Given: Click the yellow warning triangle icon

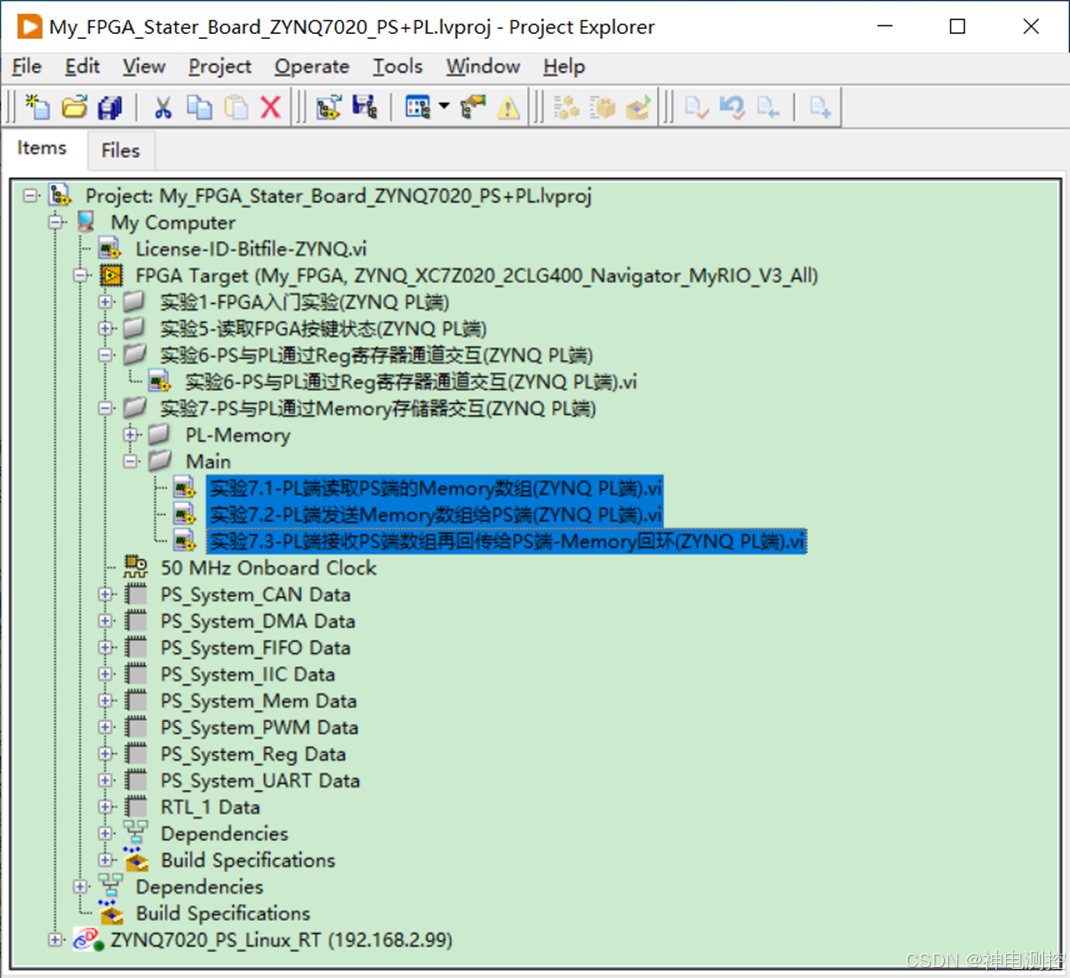Looking at the screenshot, I should coord(508,108).
